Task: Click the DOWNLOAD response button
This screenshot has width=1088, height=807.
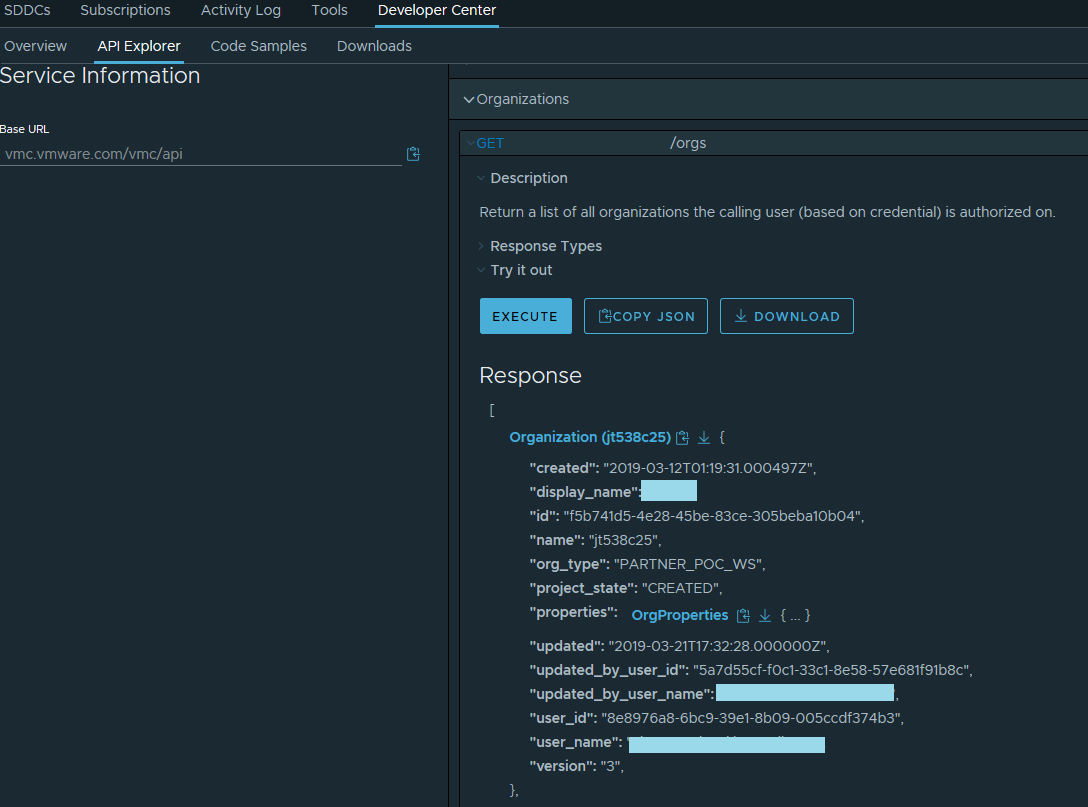Action: click(x=786, y=316)
